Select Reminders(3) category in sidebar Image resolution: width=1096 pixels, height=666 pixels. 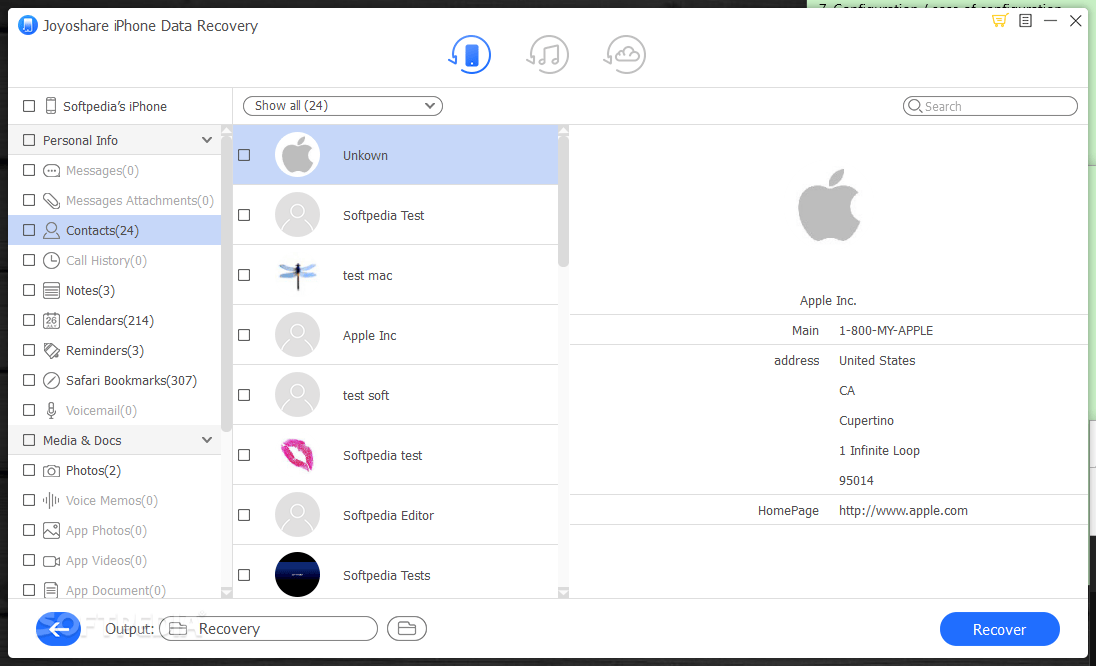(115, 351)
